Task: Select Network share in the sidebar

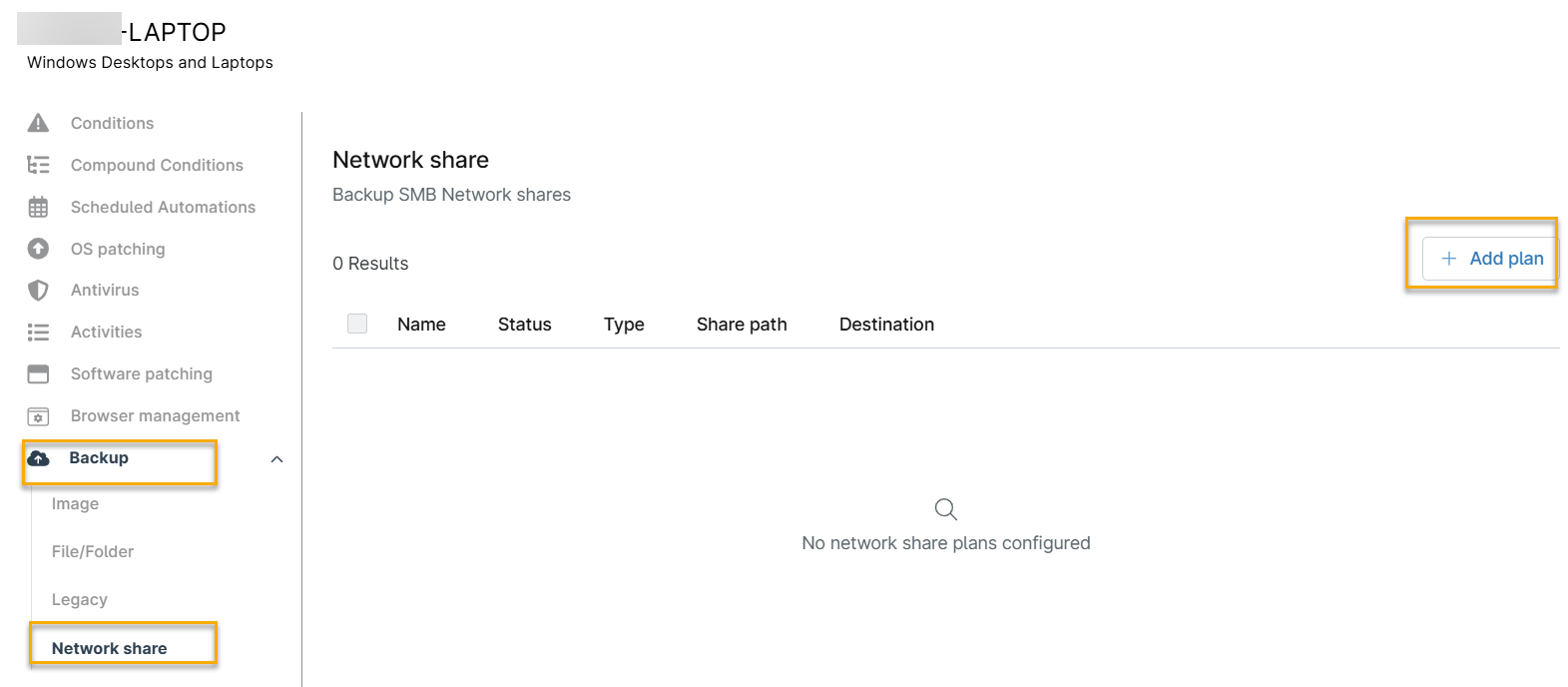Action: tap(110, 648)
